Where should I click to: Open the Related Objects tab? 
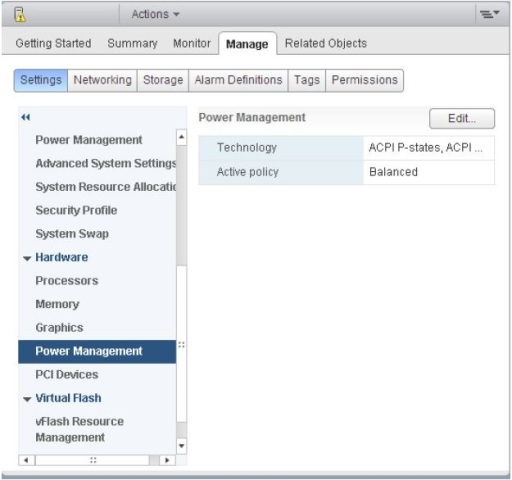tap(326, 43)
